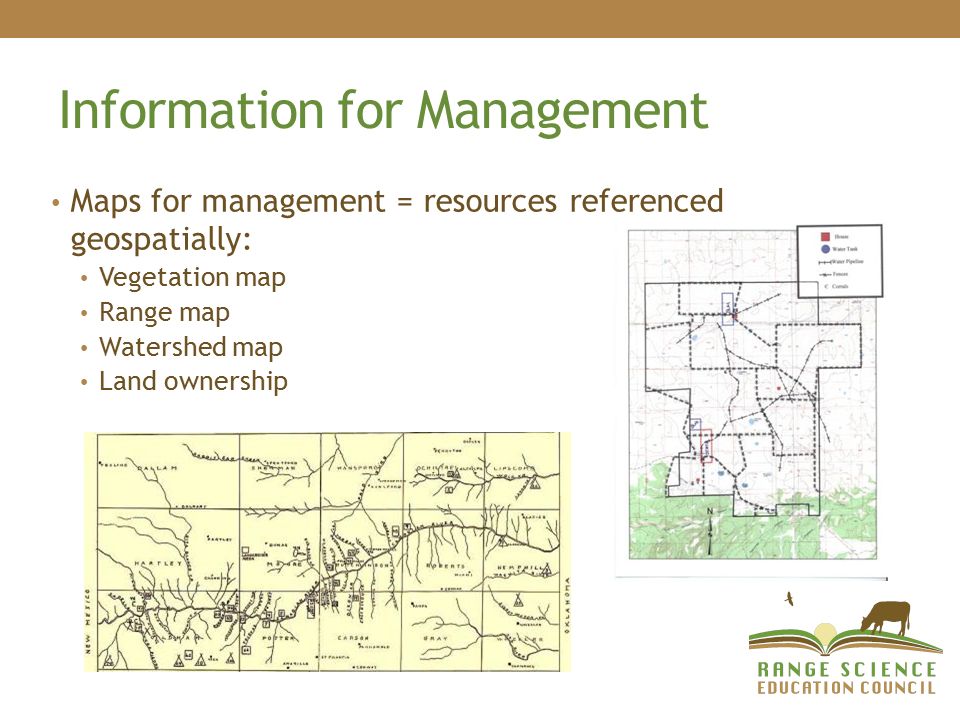The height and width of the screenshot is (720, 960).
Task: Click the 'ROBERTS' county label
Action: click(x=445, y=566)
